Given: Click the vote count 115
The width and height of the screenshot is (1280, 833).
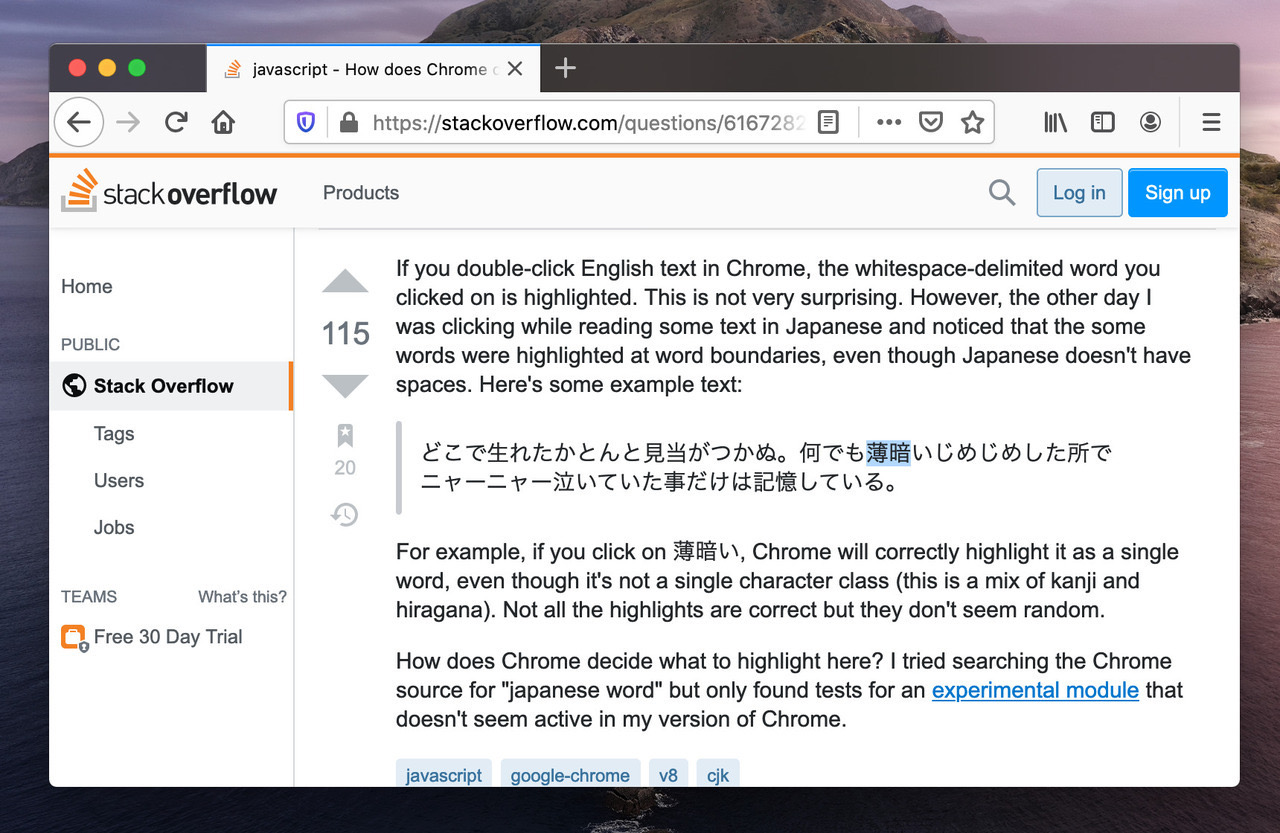Looking at the screenshot, I should click(x=346, y=333).
